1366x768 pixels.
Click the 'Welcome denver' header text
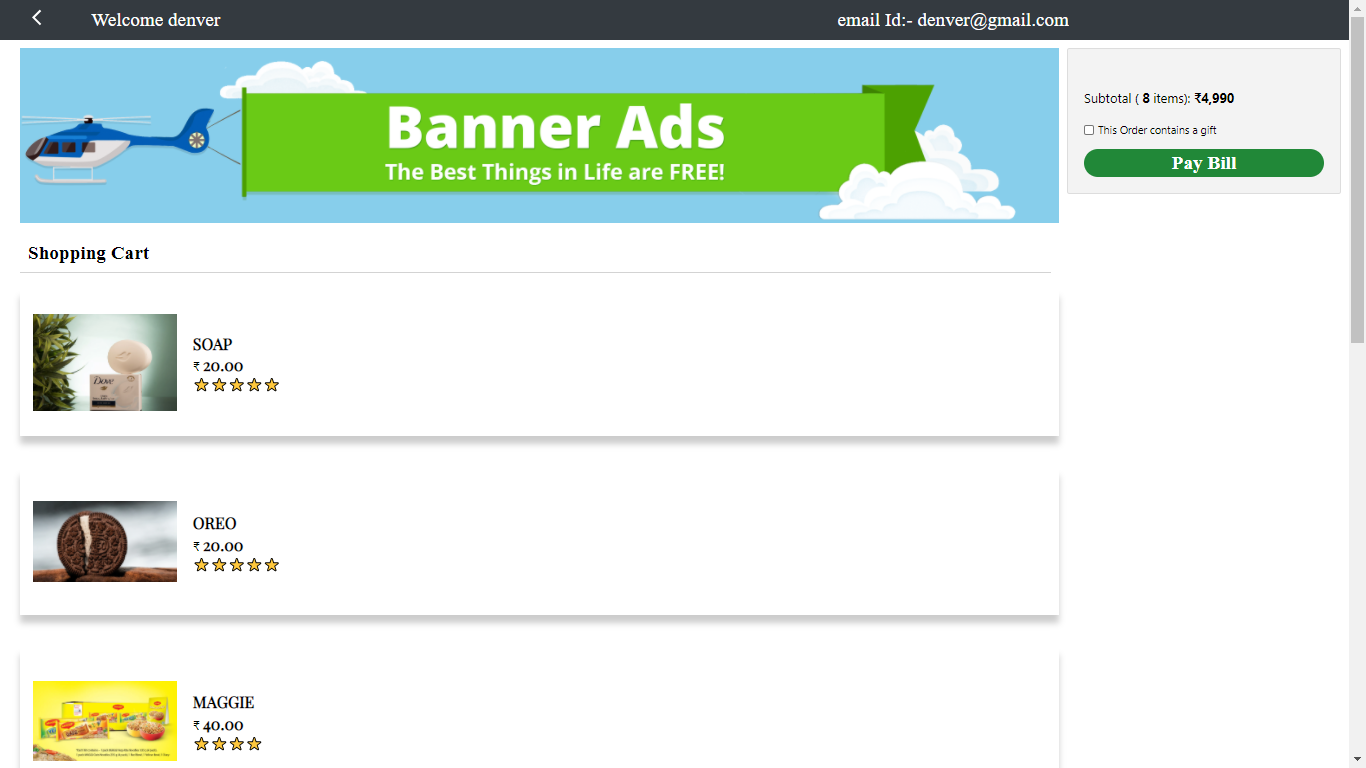click(156, 20)
